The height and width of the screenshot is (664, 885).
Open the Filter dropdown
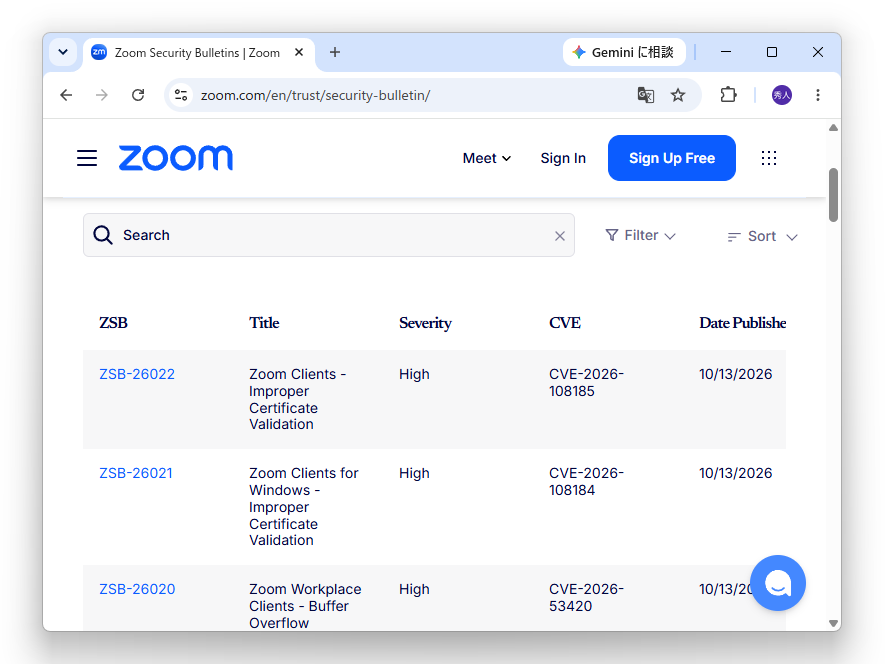[x=640, y=235]
